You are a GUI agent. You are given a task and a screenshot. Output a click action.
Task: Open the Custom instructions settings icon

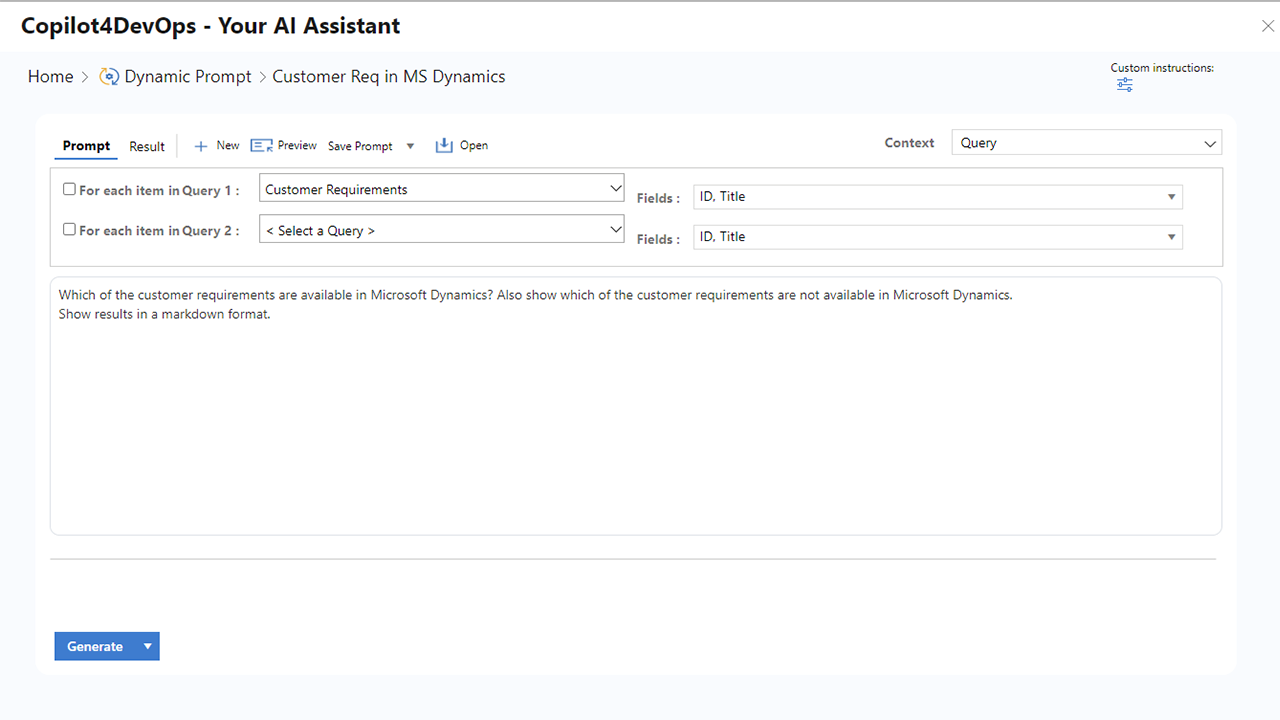pyautogui.click(x=1125, y=85)
